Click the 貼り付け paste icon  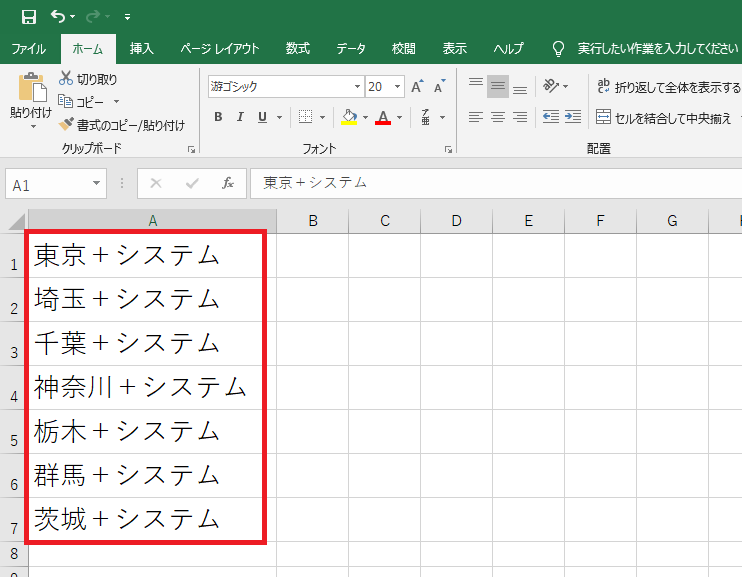[x=32, y=87]
